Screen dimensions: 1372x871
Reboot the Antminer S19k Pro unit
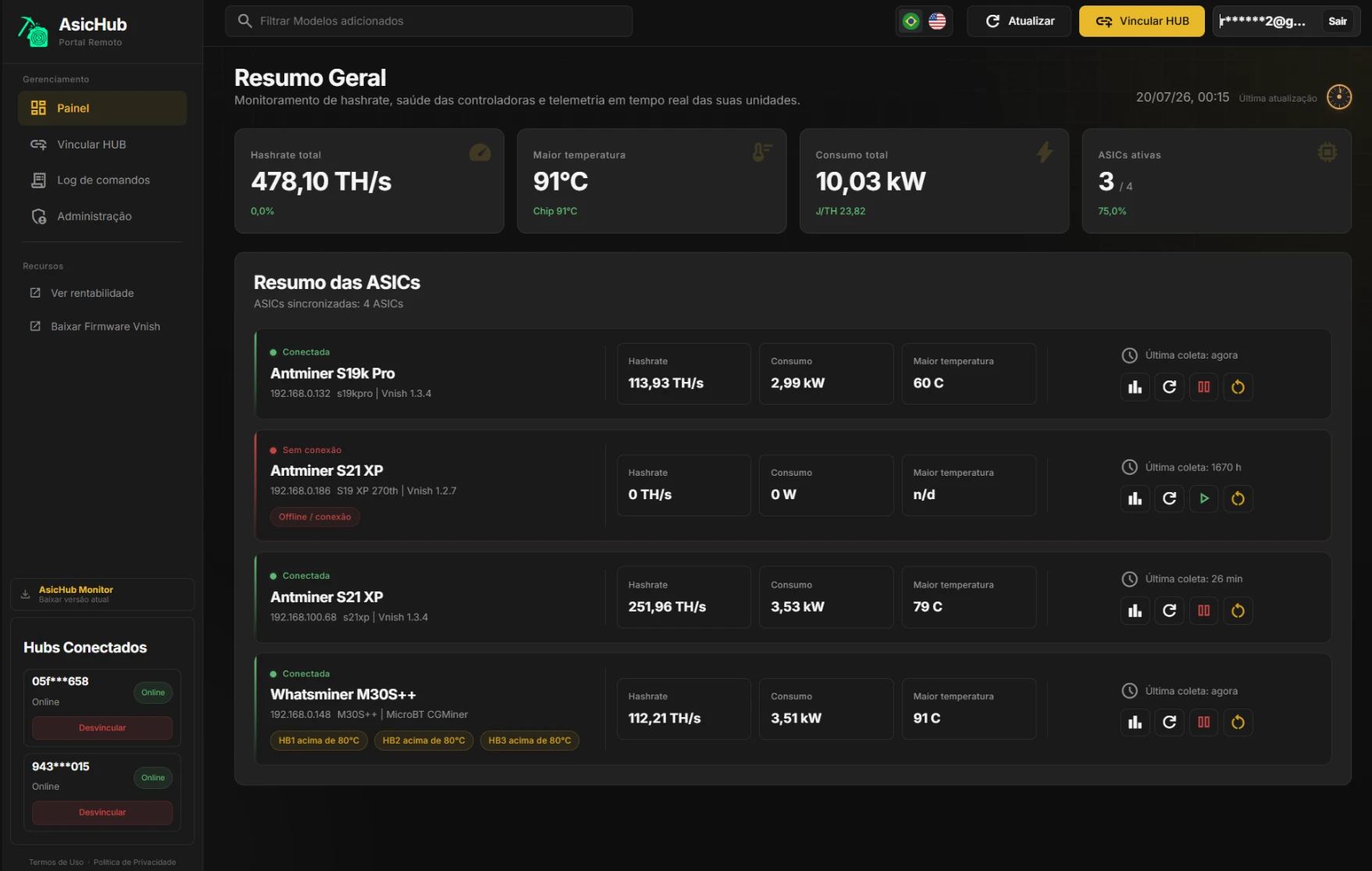coord(1238,387)
